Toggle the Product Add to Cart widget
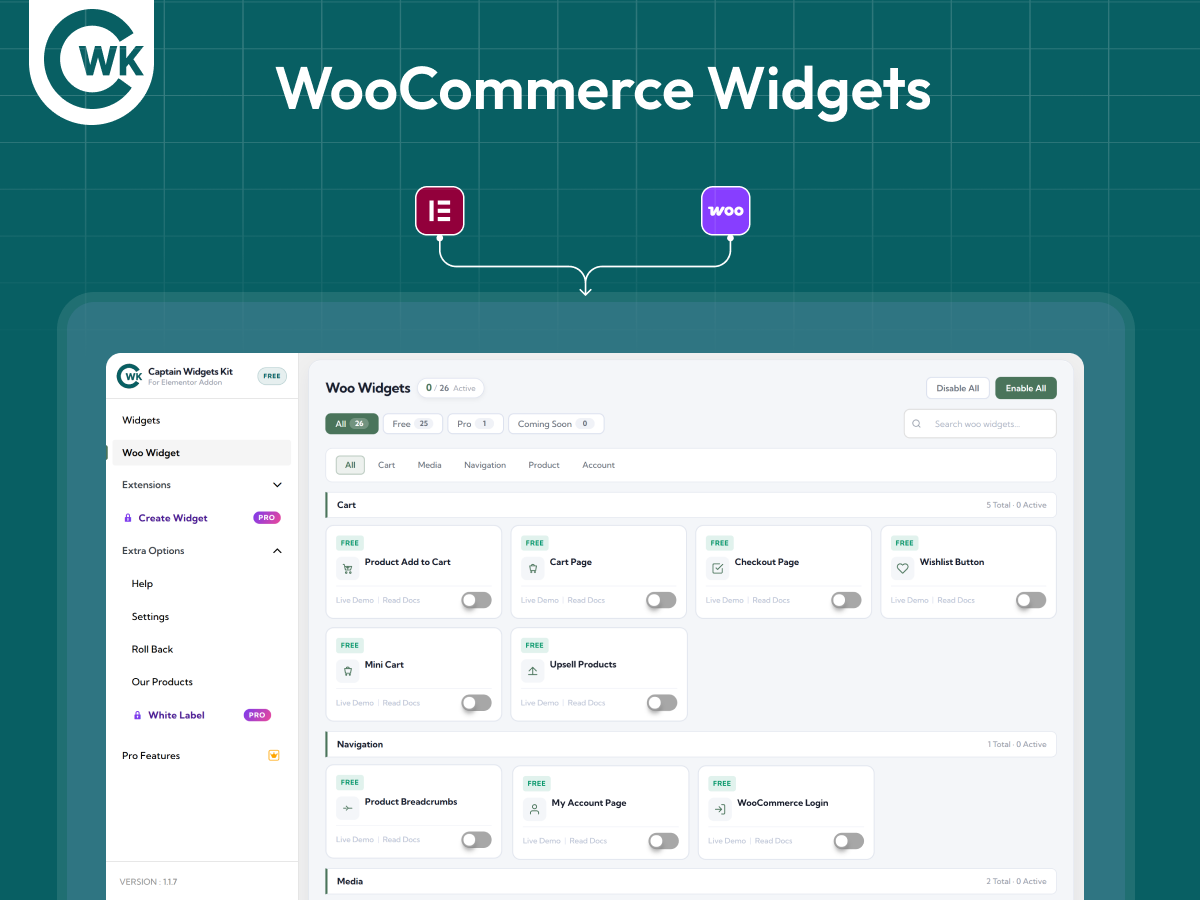1200x900 pixels. coord(476,600)
